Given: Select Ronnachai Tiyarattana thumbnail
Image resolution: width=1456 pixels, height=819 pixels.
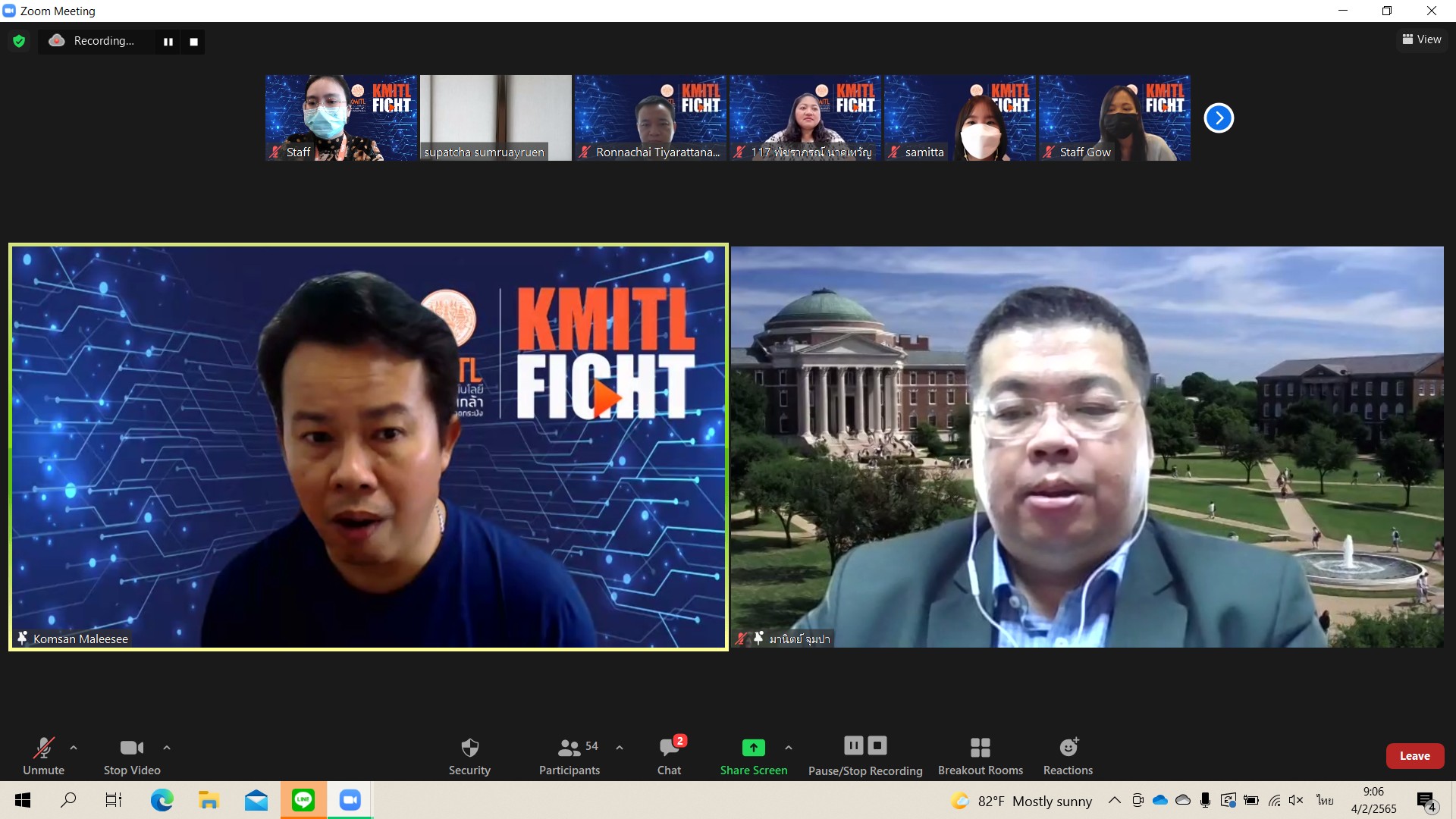Looking at the screenshot, I should [651, 118].
